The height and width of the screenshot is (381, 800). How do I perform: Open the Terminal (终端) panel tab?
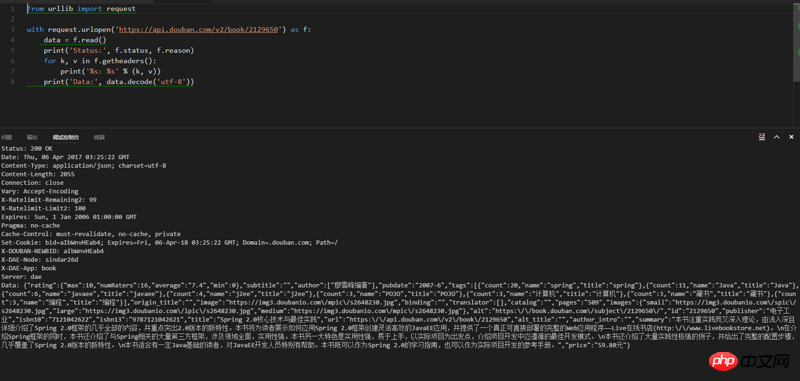click(x=99, y=137)
